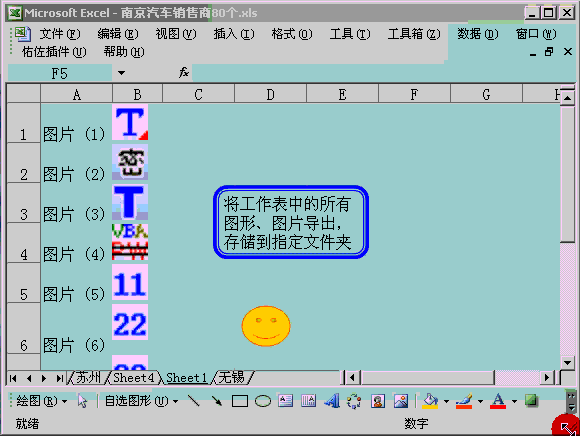Expand the Name Box dropdown
This screenshot has height=436, width=580.
coord(121,73)
